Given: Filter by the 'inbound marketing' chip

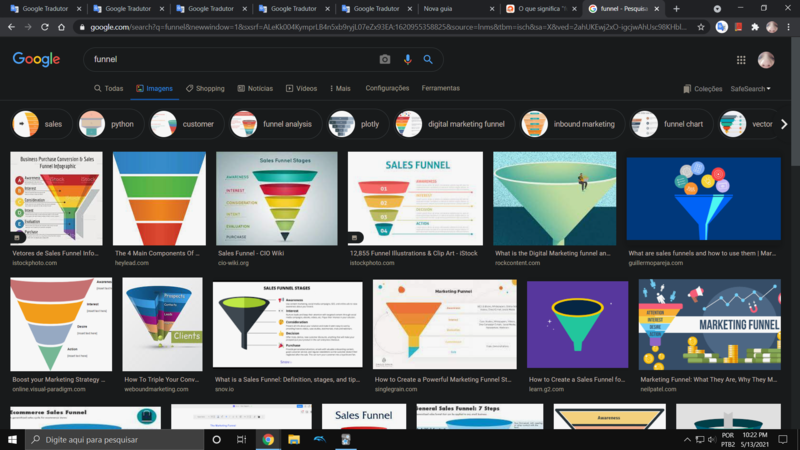Looking at the screenshot, I should [572, 124].
